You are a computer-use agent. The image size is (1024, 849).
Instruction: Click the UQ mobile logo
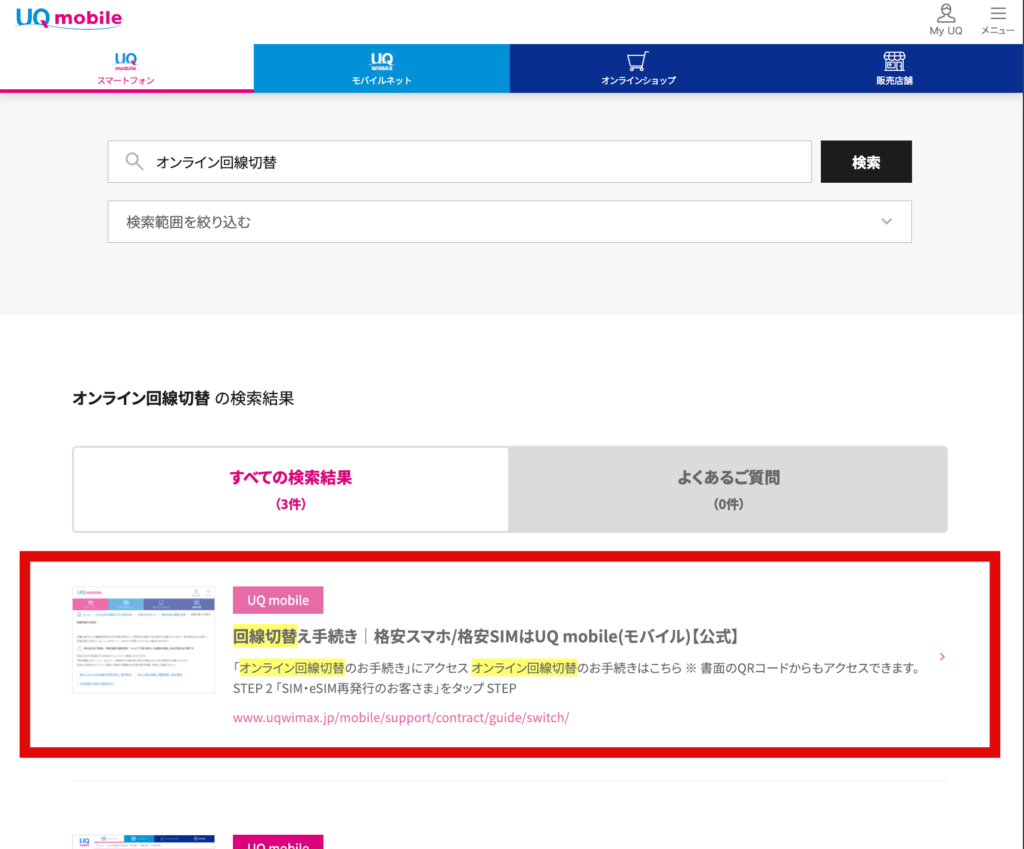point(69,19)
